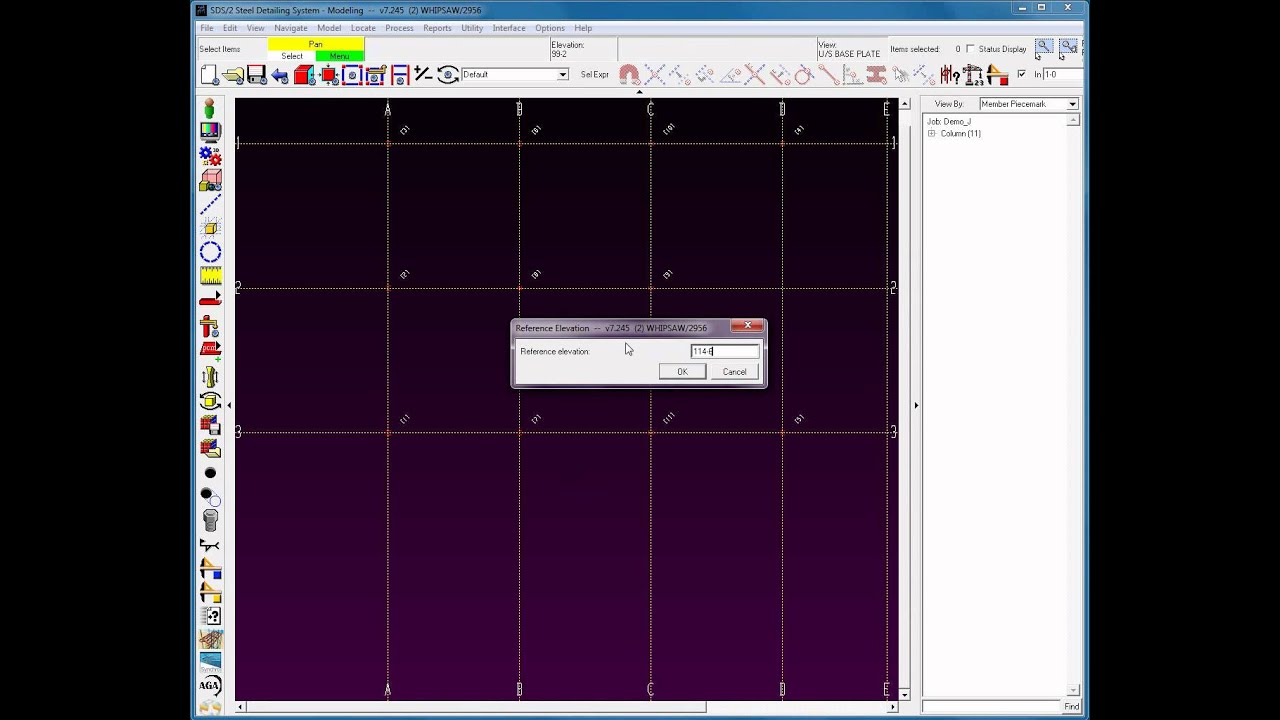Close the Reference Elevation dialog
The width and height of the screenshot is (1280, 720).
pos(747,326)
